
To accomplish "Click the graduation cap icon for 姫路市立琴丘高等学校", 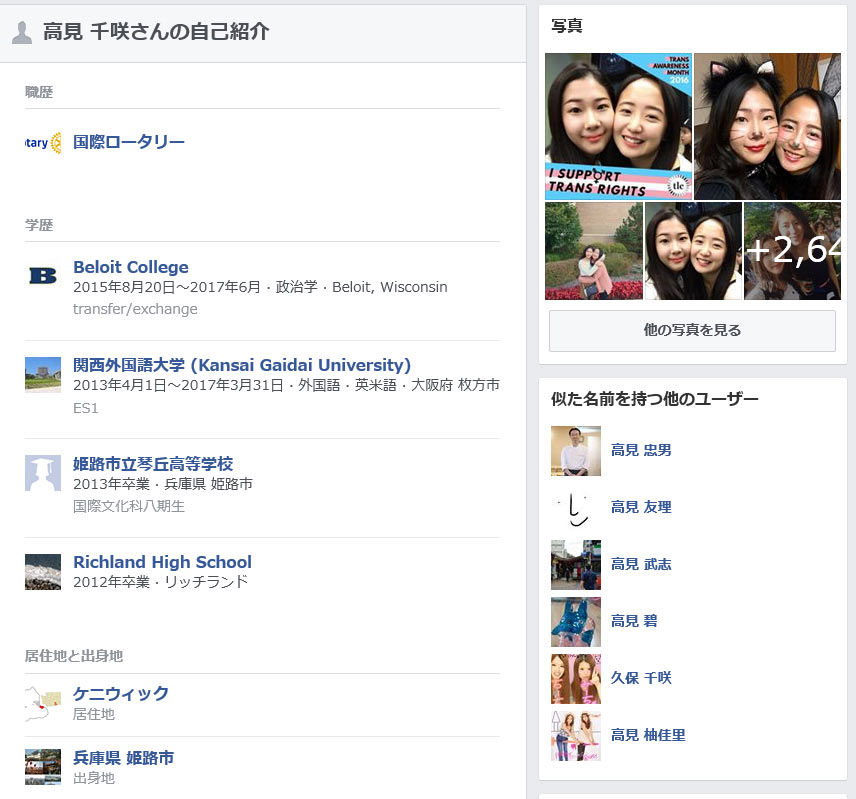I will [43, 473].
